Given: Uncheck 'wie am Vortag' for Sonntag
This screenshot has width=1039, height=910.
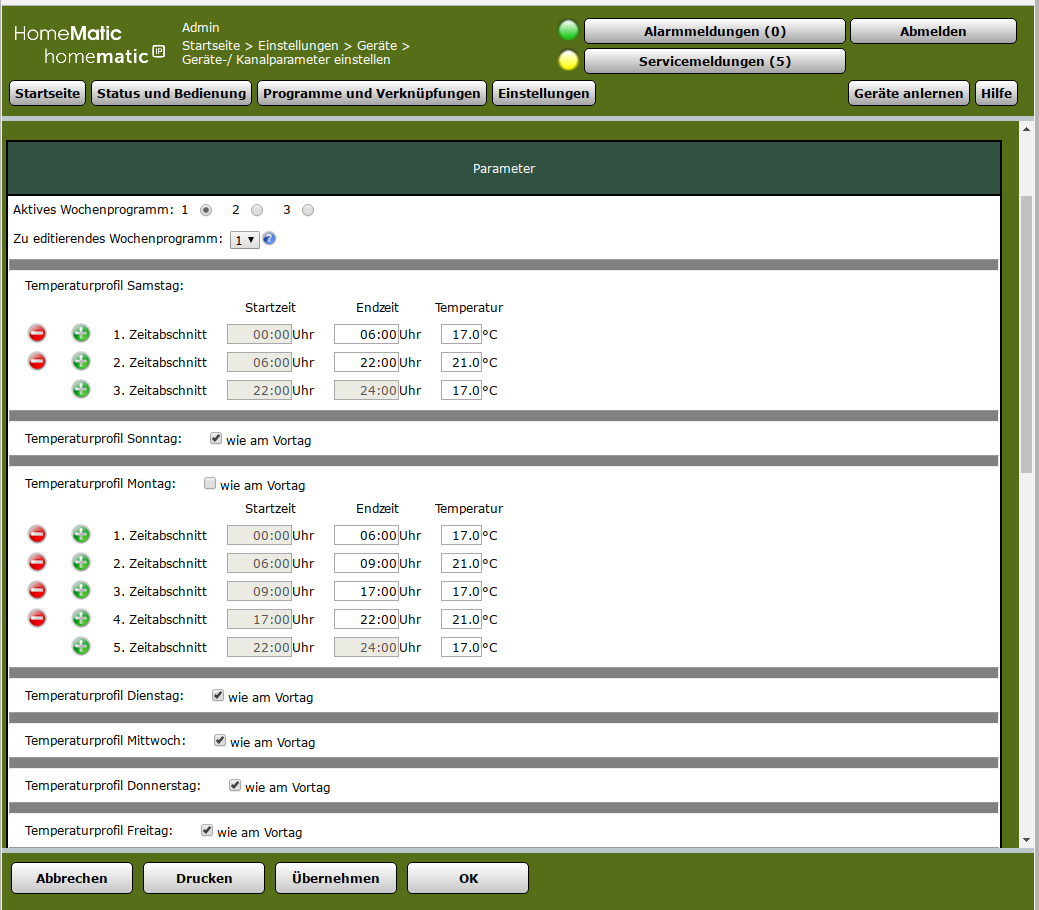Looking at the screenshot, I should [215, 438].
